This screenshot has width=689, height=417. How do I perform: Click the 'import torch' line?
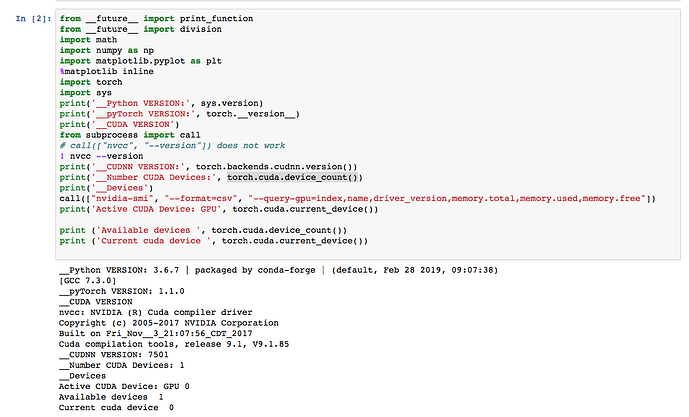(91, 82)
